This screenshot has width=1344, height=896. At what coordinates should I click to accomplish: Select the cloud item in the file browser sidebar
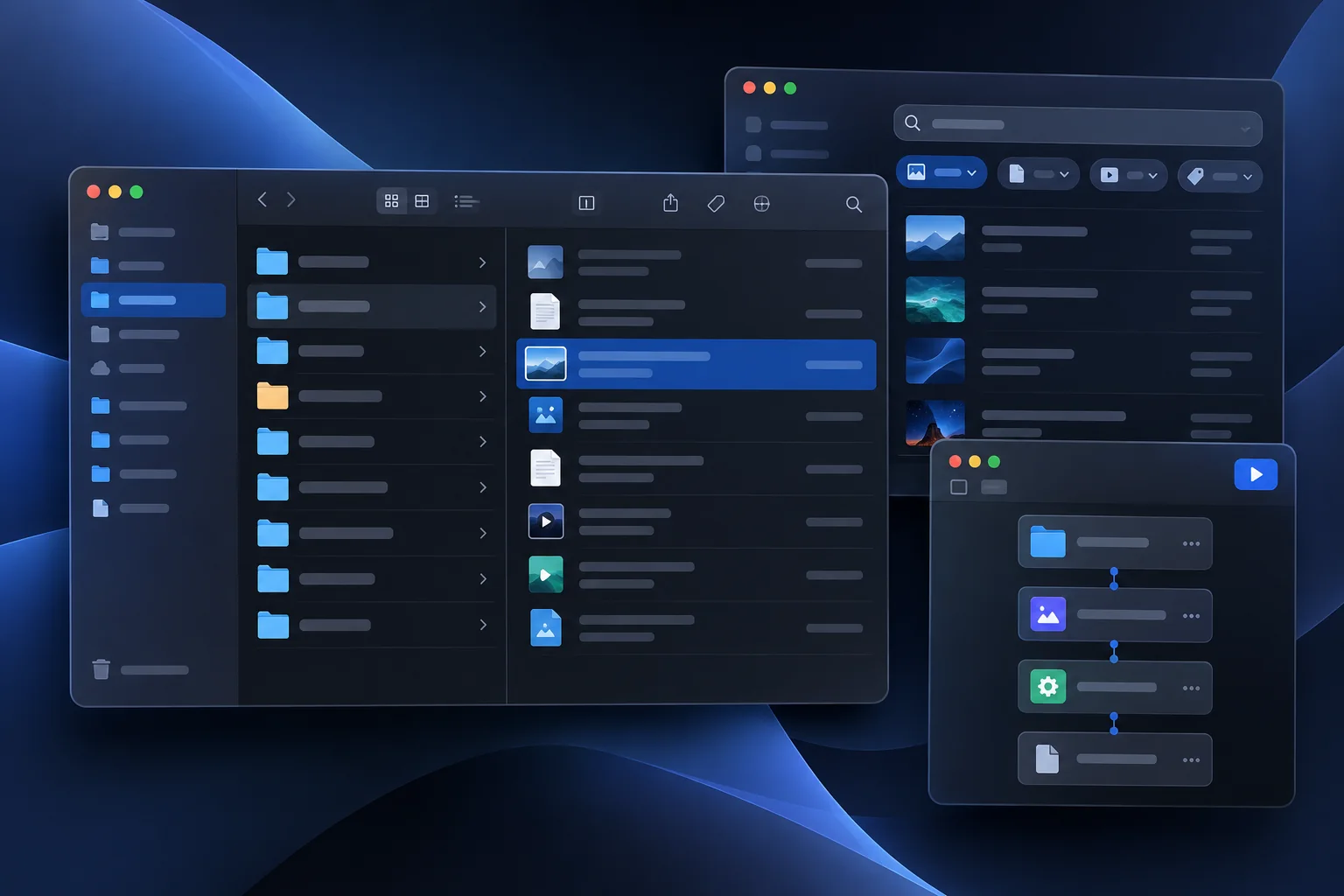tap(128, 368)
